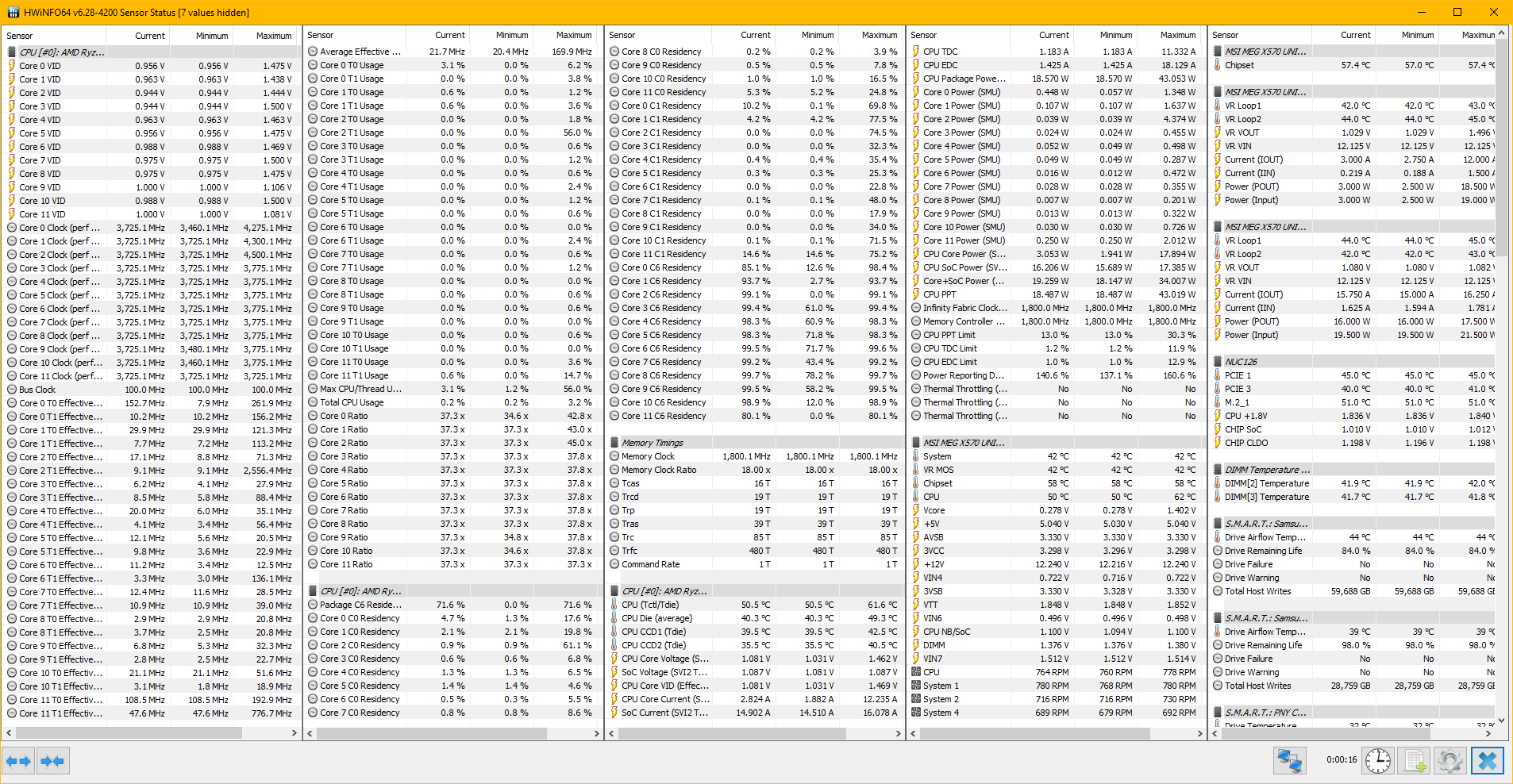This screenshot has height=784, width=1513.
Task: Click the 0:00:16 elapsed time display
Action: click(1342, 760)
